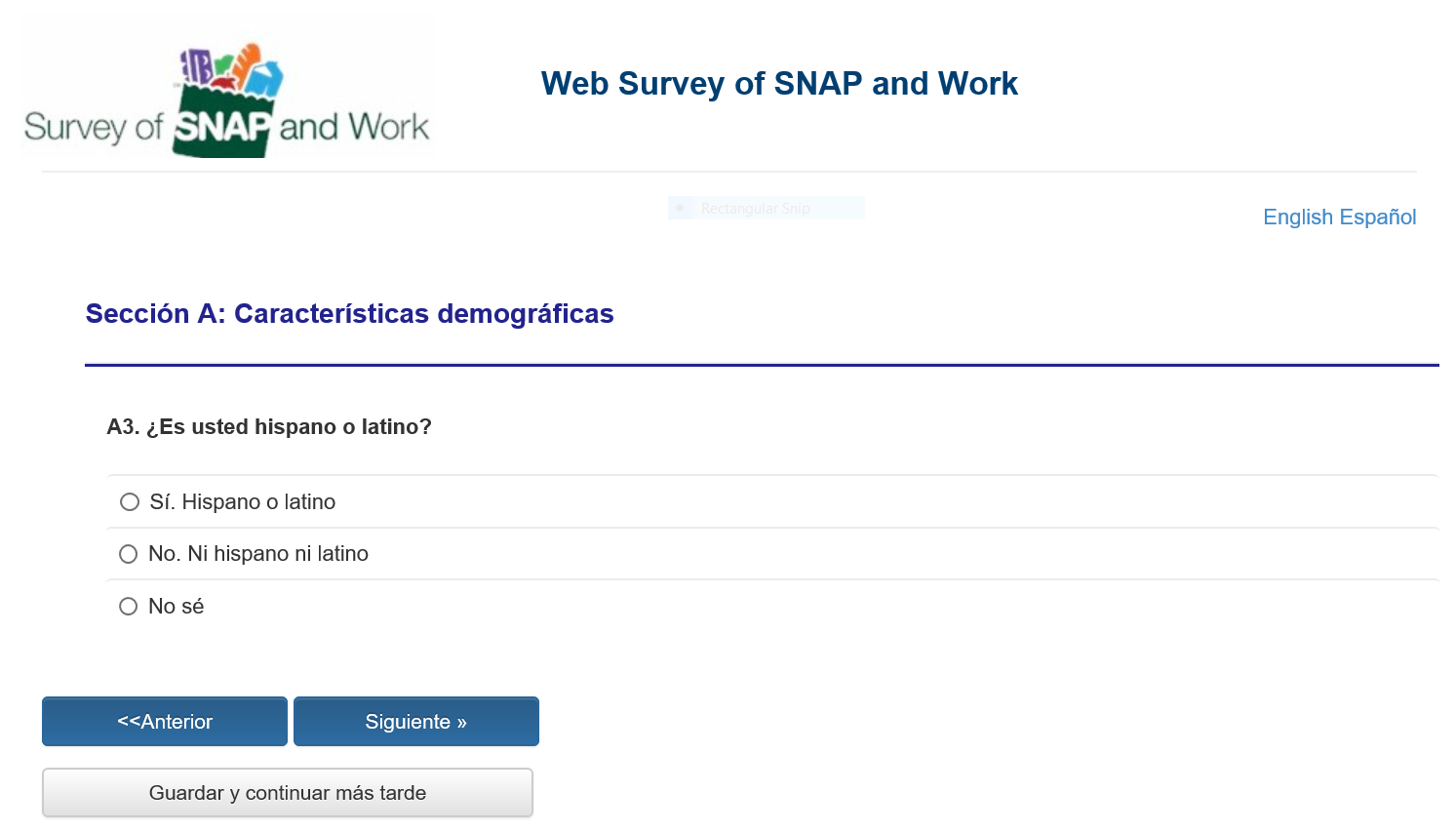Click the 'Sección A: Características demográficas' heading
Viewport: 1456px width, 832px height.
coord(349,314)
